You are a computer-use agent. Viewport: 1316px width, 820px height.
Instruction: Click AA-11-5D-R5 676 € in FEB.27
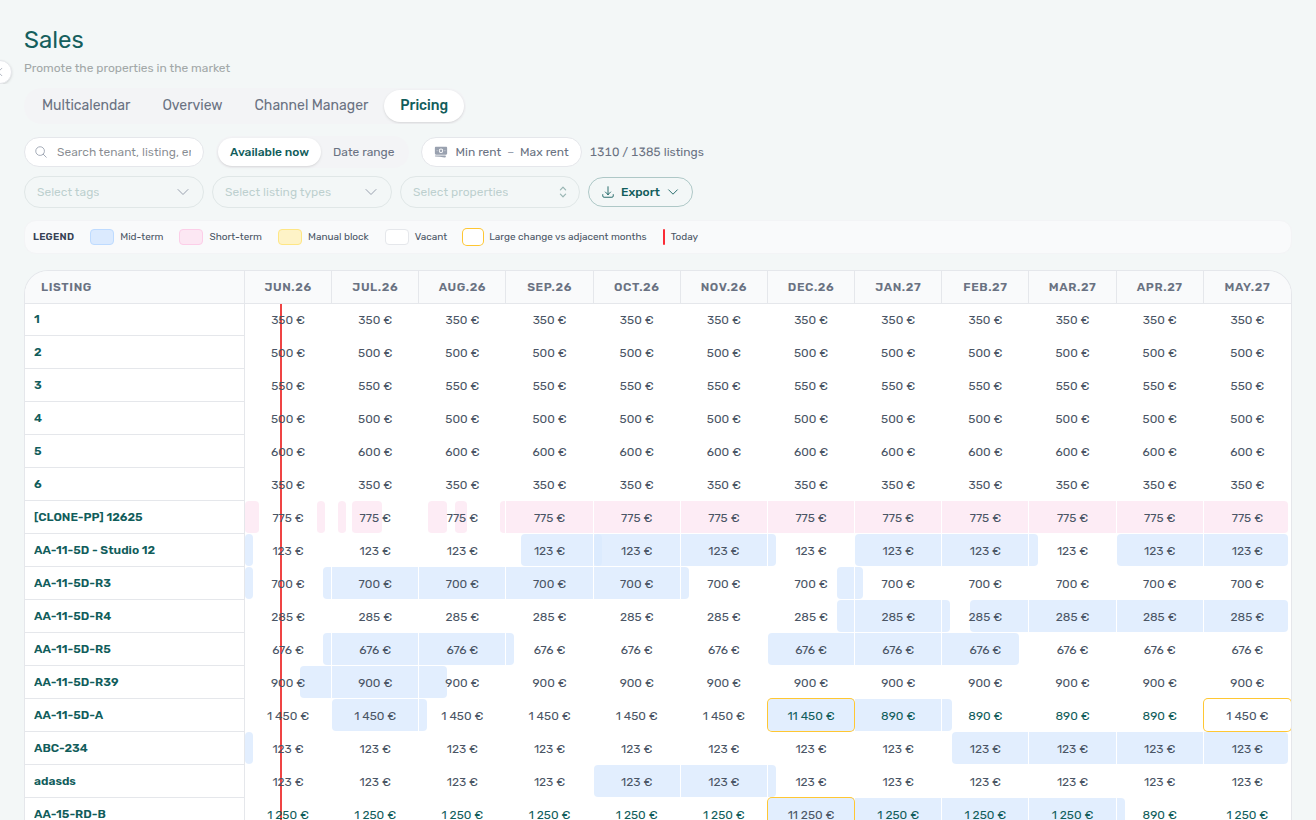point(985,650)
